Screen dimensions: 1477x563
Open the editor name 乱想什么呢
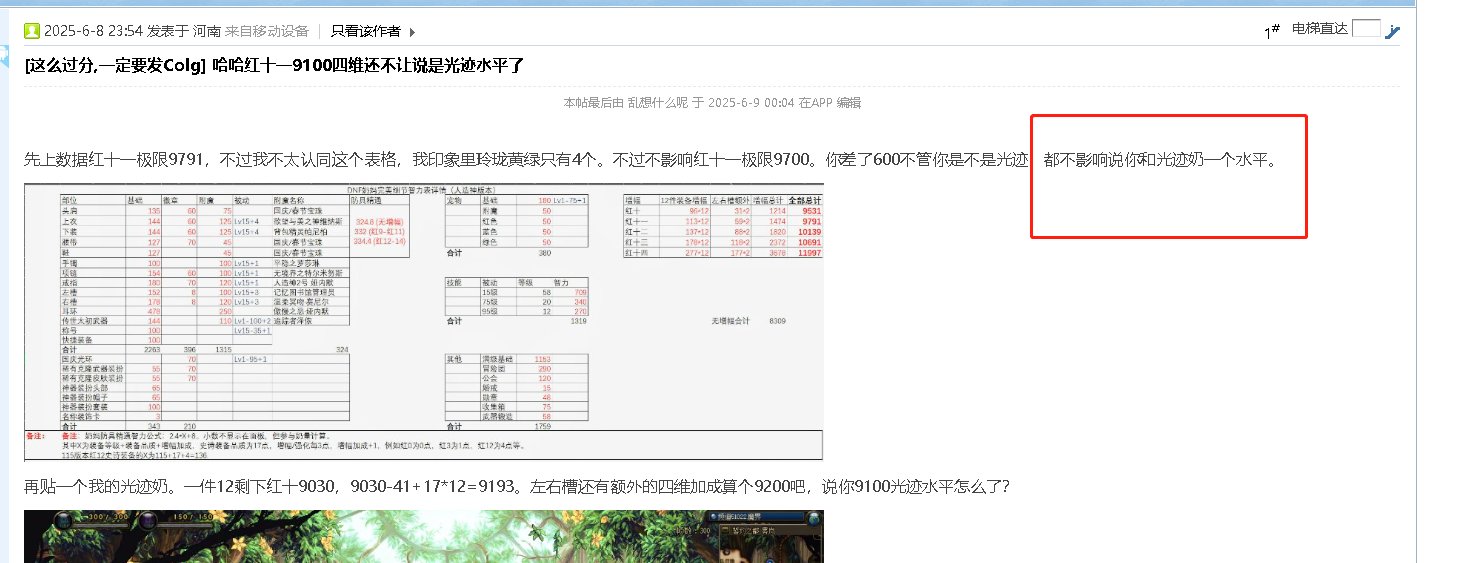coord(658,102)
